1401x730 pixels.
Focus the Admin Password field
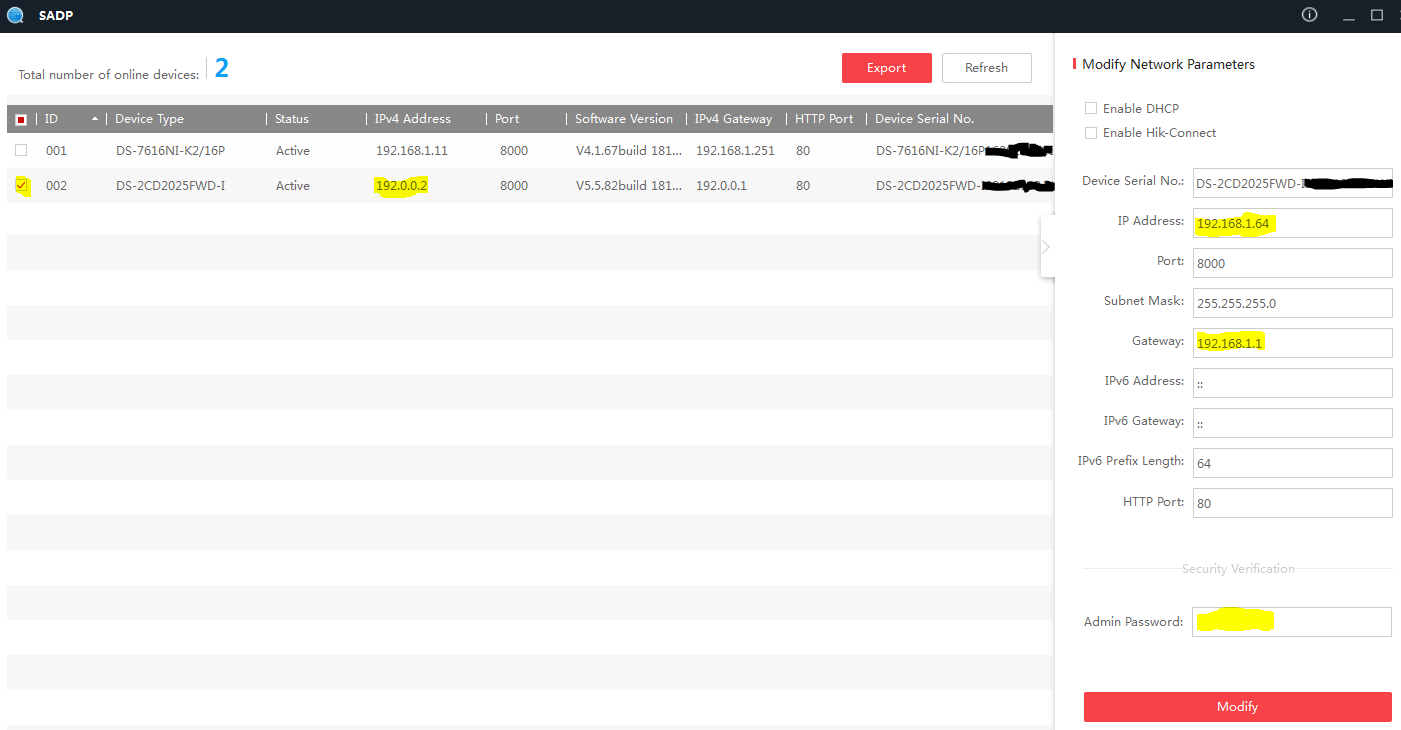tap(1292, 622)
